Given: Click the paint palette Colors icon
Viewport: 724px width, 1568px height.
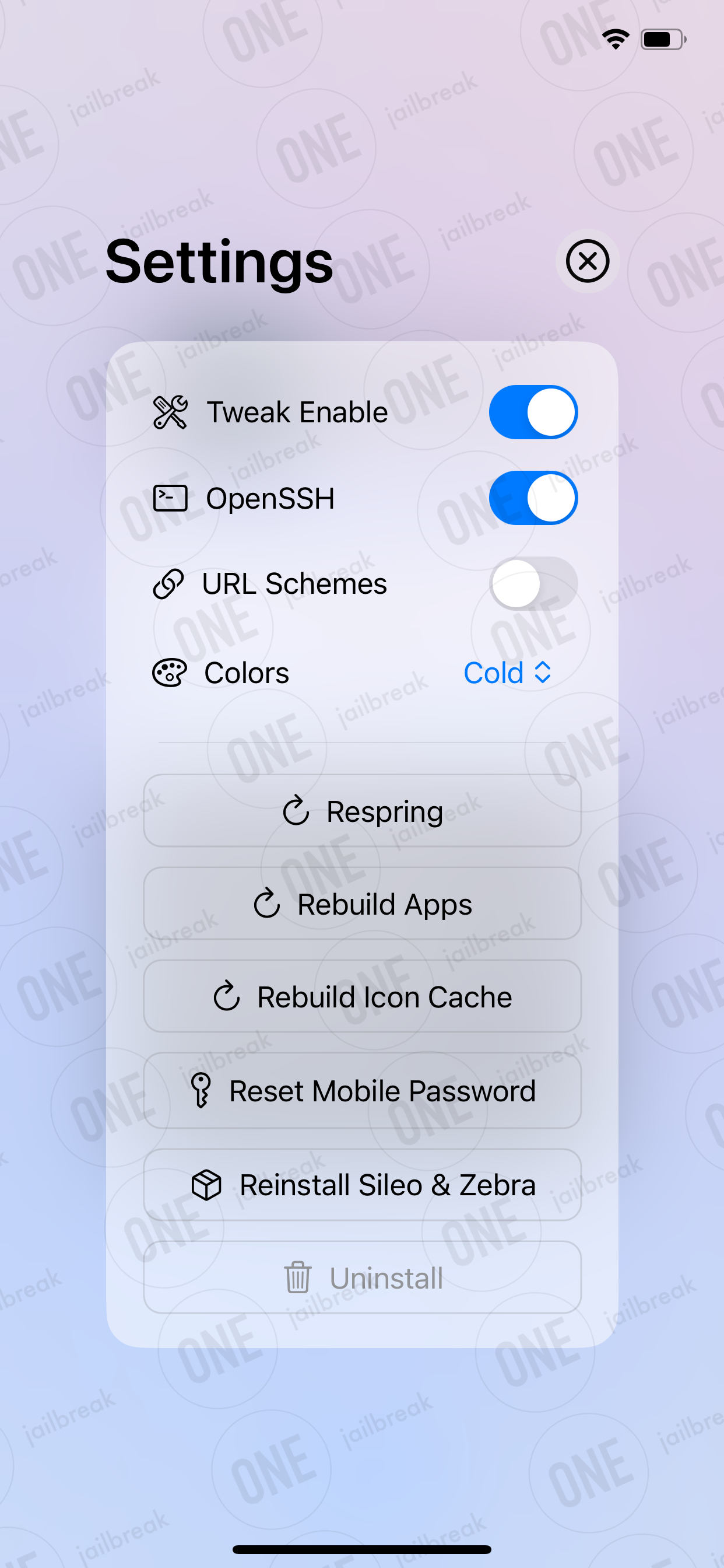Looking at the screenshot, I should click(169, 673).
